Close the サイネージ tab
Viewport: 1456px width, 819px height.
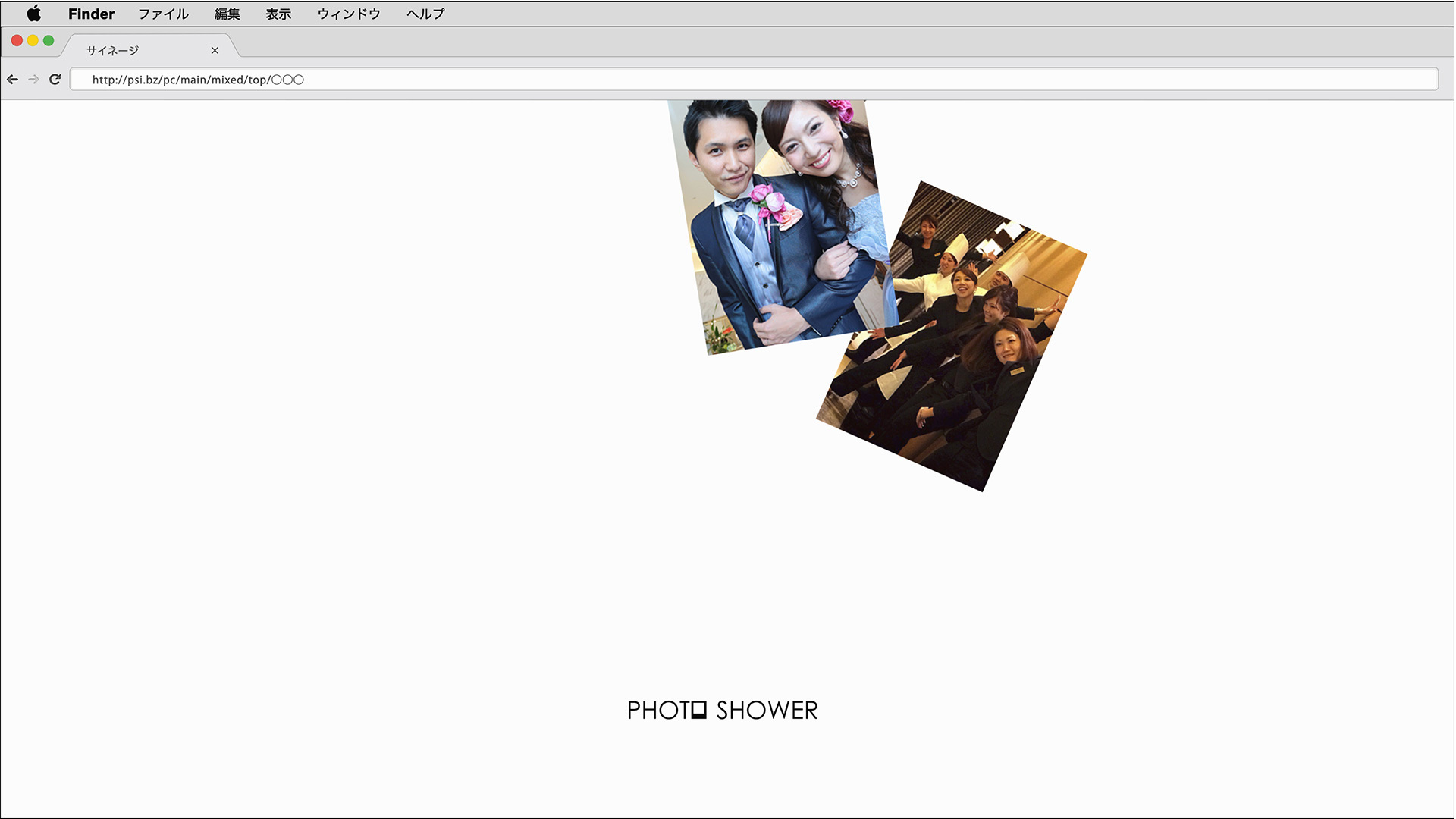tap(215, 51)
